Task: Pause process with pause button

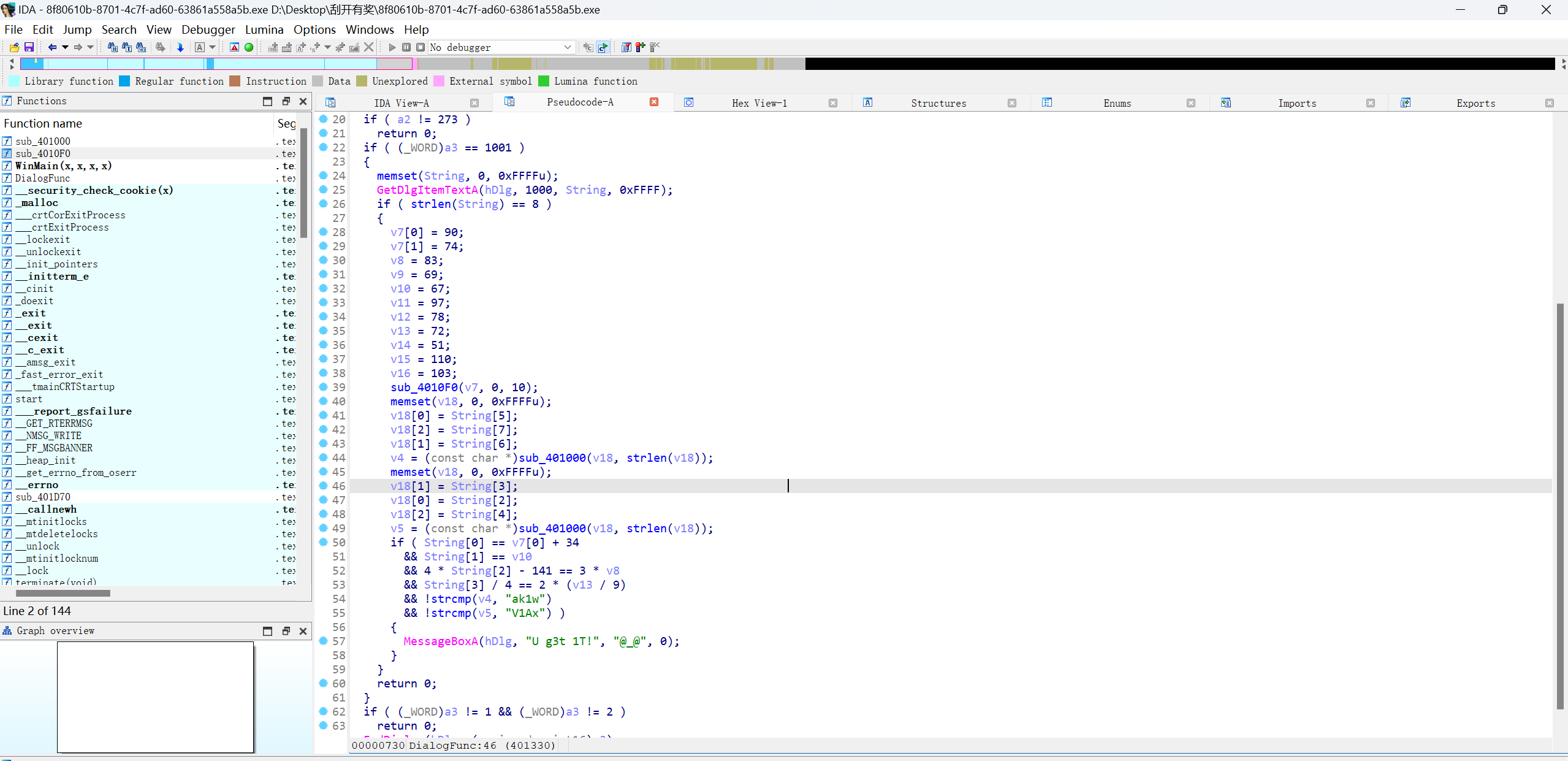Action: [x=406, y=47]
